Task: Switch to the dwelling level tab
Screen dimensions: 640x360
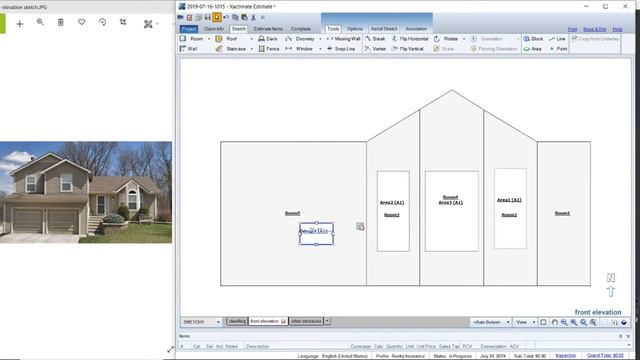Action: click(x=237, y=321)
